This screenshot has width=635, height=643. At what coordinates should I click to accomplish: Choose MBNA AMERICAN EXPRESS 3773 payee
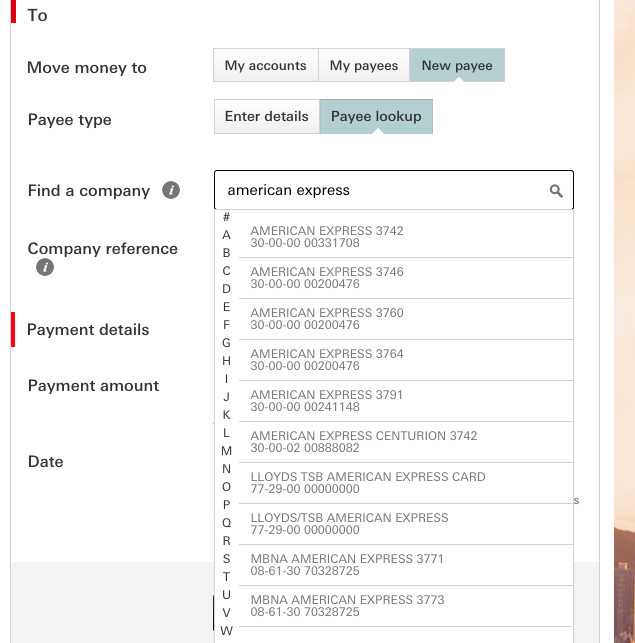[x=406, y=606]
